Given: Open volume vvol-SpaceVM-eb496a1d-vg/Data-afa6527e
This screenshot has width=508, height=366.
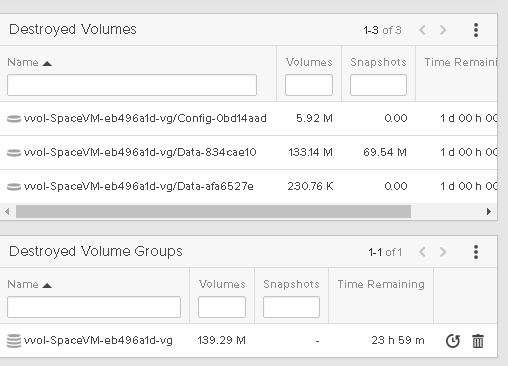Looking at the screenshot, I should [139, 186].
